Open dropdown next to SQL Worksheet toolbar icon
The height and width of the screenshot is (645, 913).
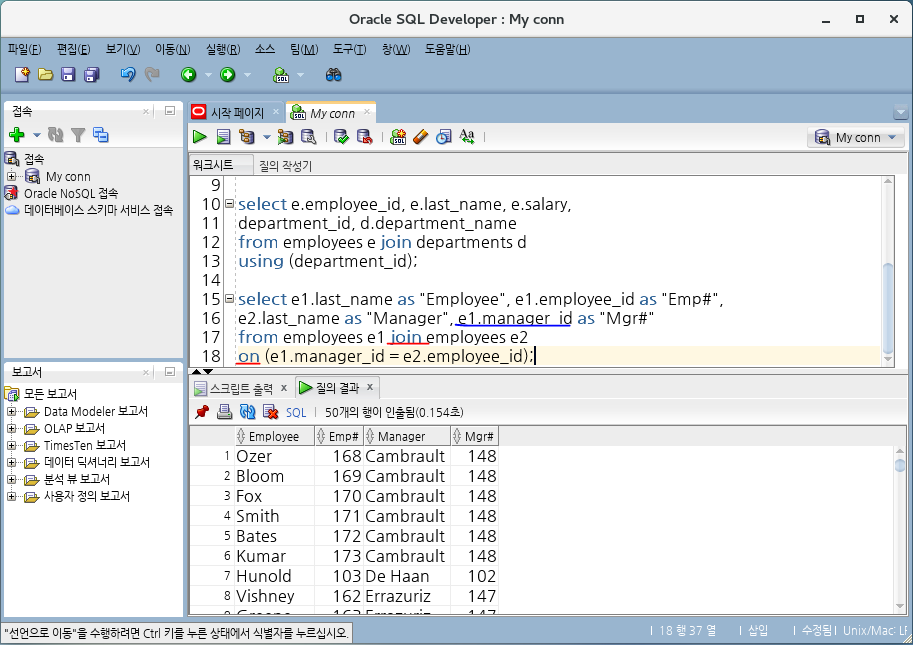point(300,75)
